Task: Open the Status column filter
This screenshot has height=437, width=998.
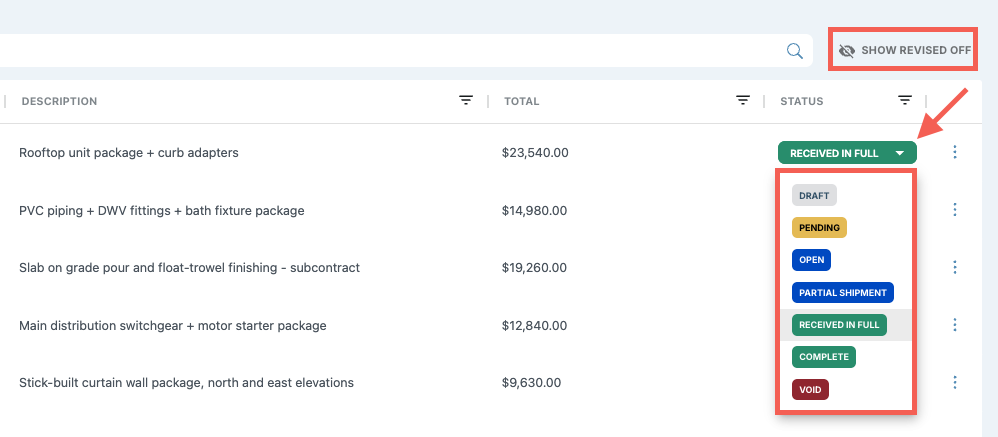Action: tap(904, 101)
